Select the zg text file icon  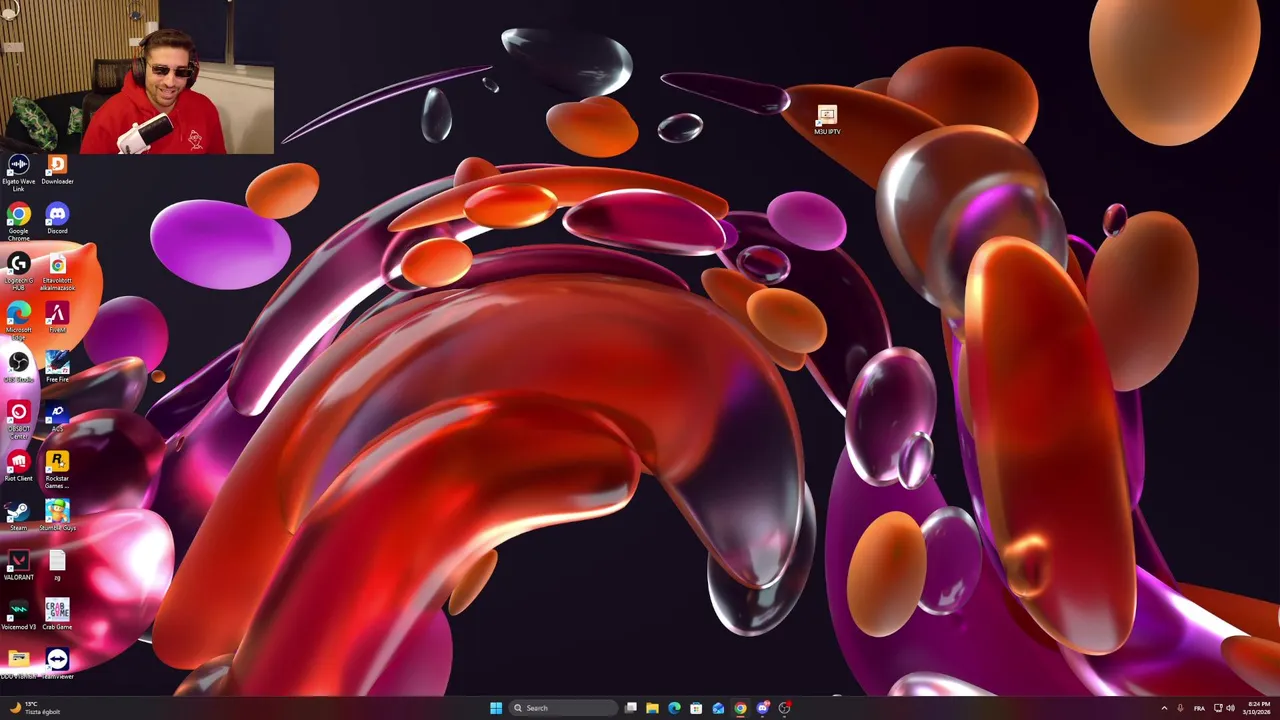pos(57,564)
